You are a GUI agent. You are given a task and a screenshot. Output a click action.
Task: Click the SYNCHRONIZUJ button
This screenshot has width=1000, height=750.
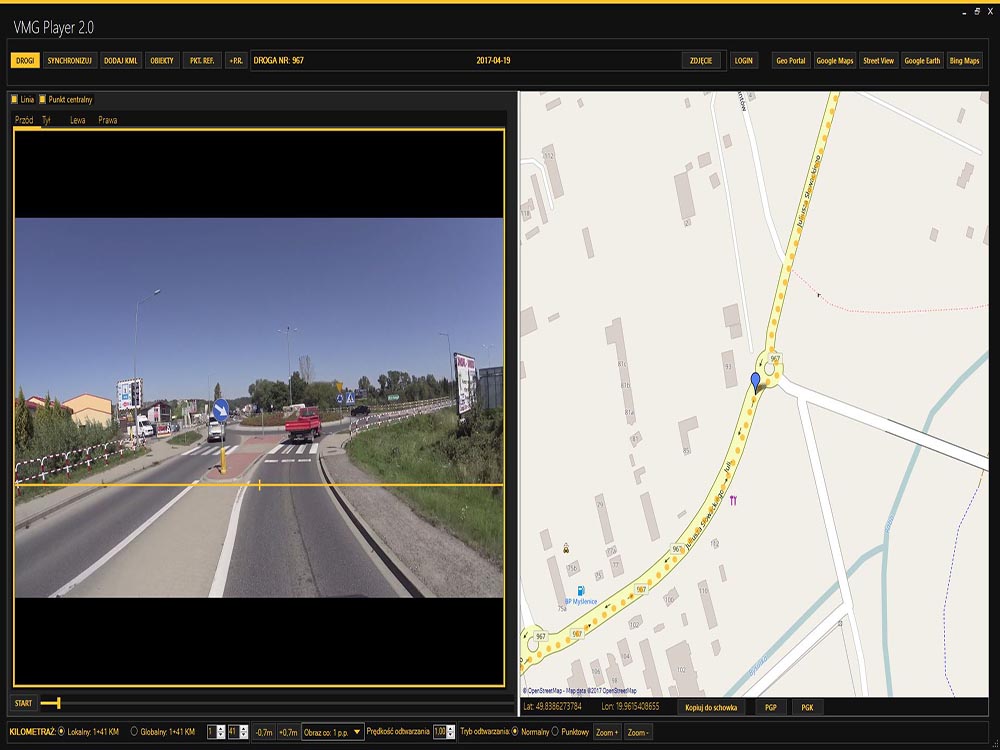pyautogui.click(x=70, y=61)
